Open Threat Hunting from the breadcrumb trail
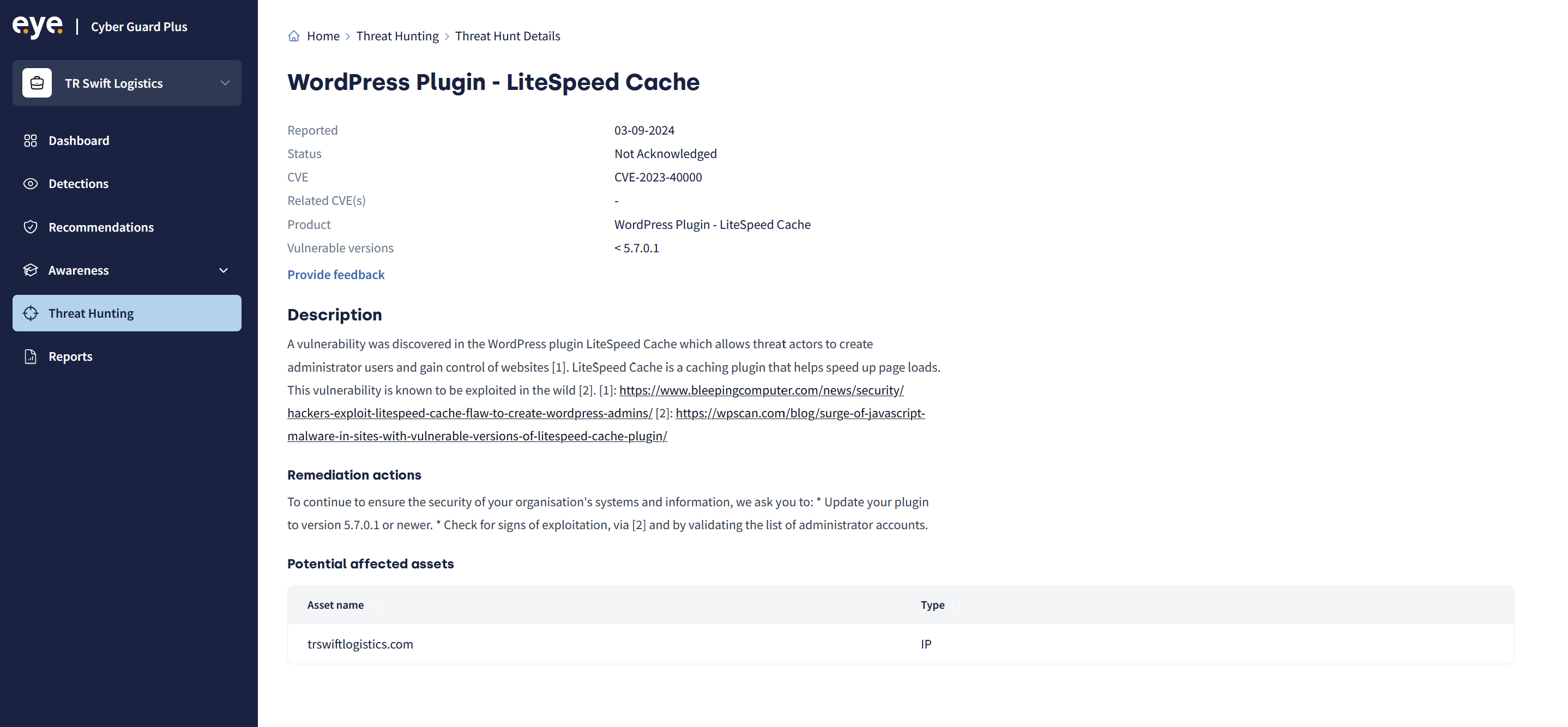 point(397,36)
